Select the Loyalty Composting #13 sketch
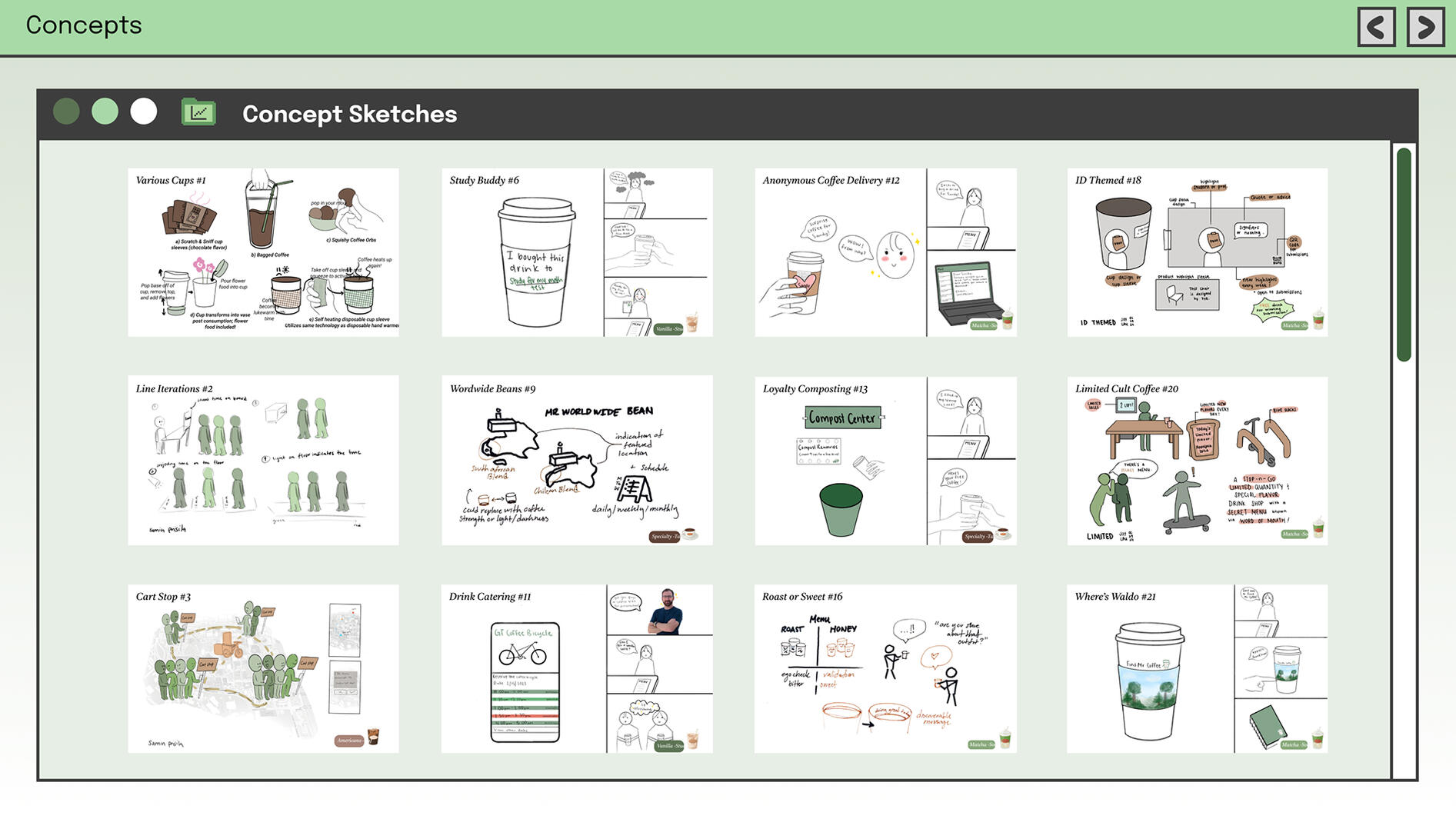The image size is (1456, 819). tap(885, 460)
